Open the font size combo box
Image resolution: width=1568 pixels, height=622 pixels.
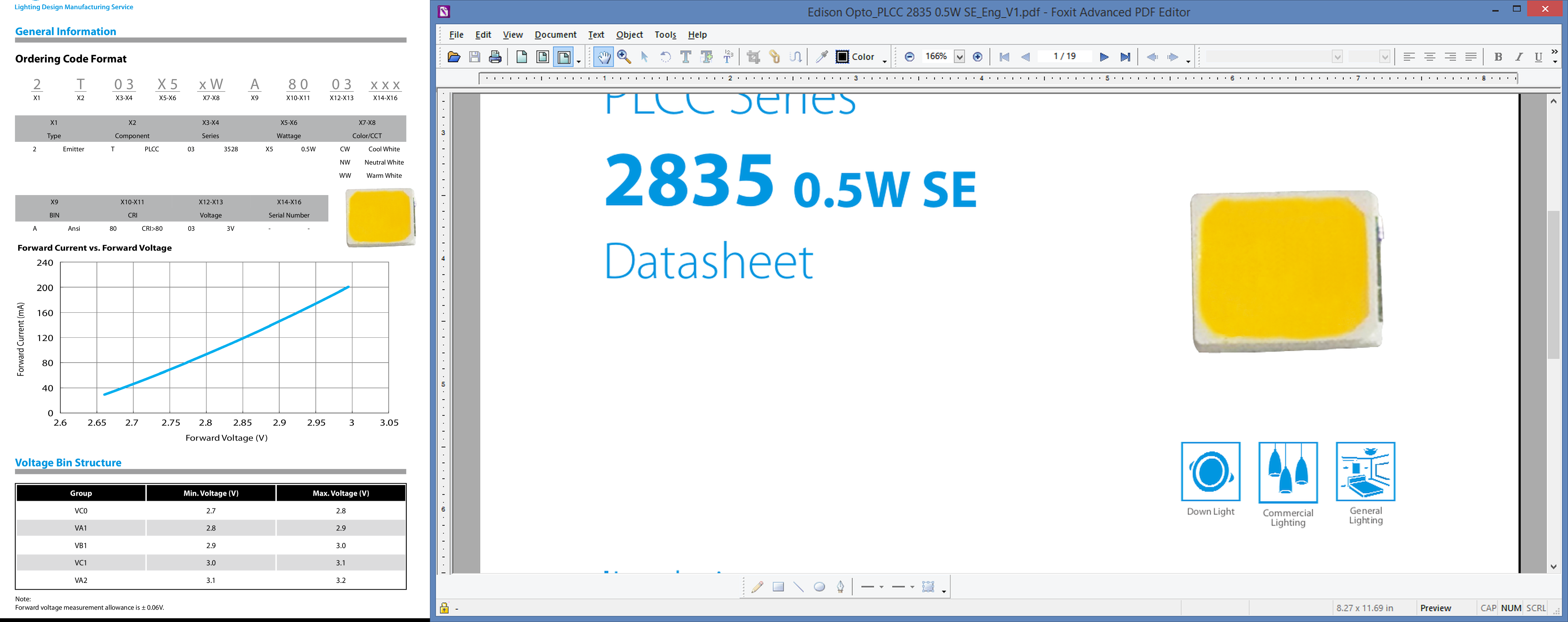1369,57
